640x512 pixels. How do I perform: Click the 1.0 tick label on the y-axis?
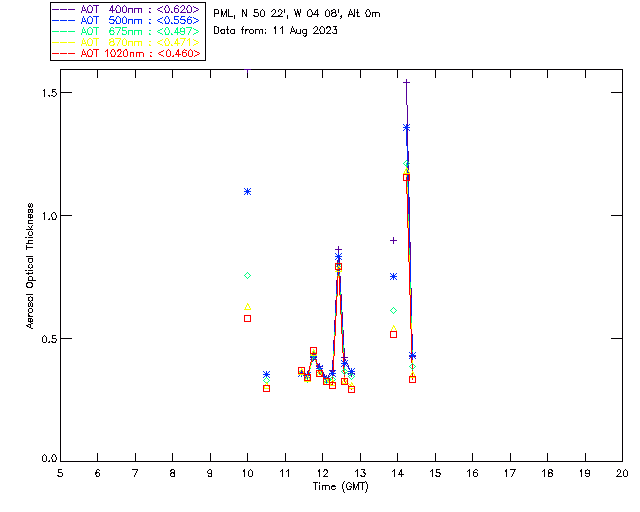(49, 216)
